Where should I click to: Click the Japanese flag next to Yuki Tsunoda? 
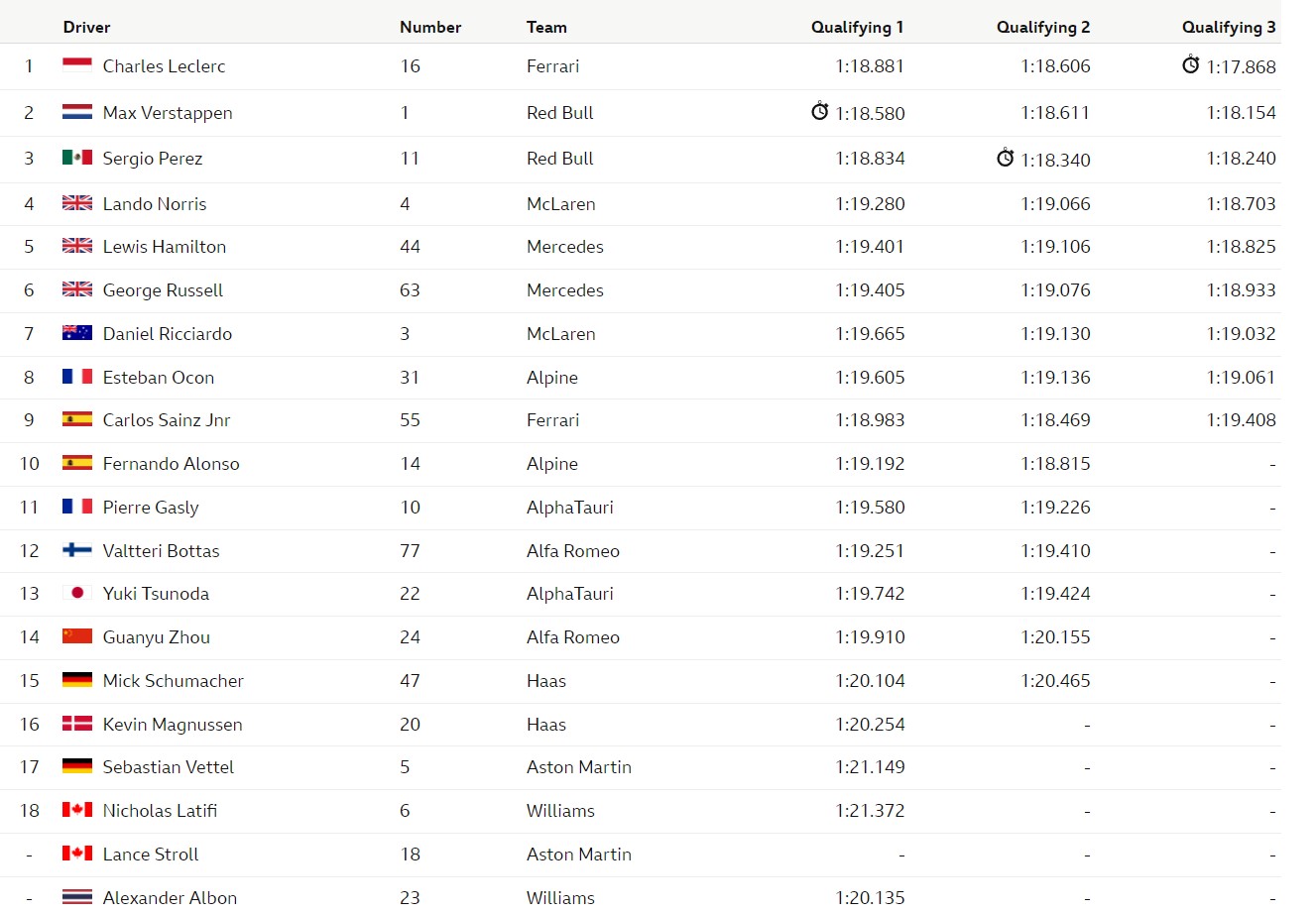coord(77,593)
